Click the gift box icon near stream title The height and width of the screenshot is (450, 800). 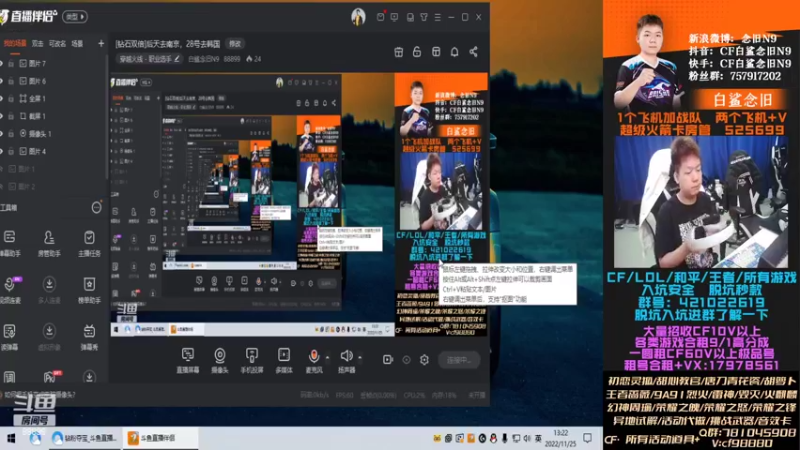coord(398,52)
